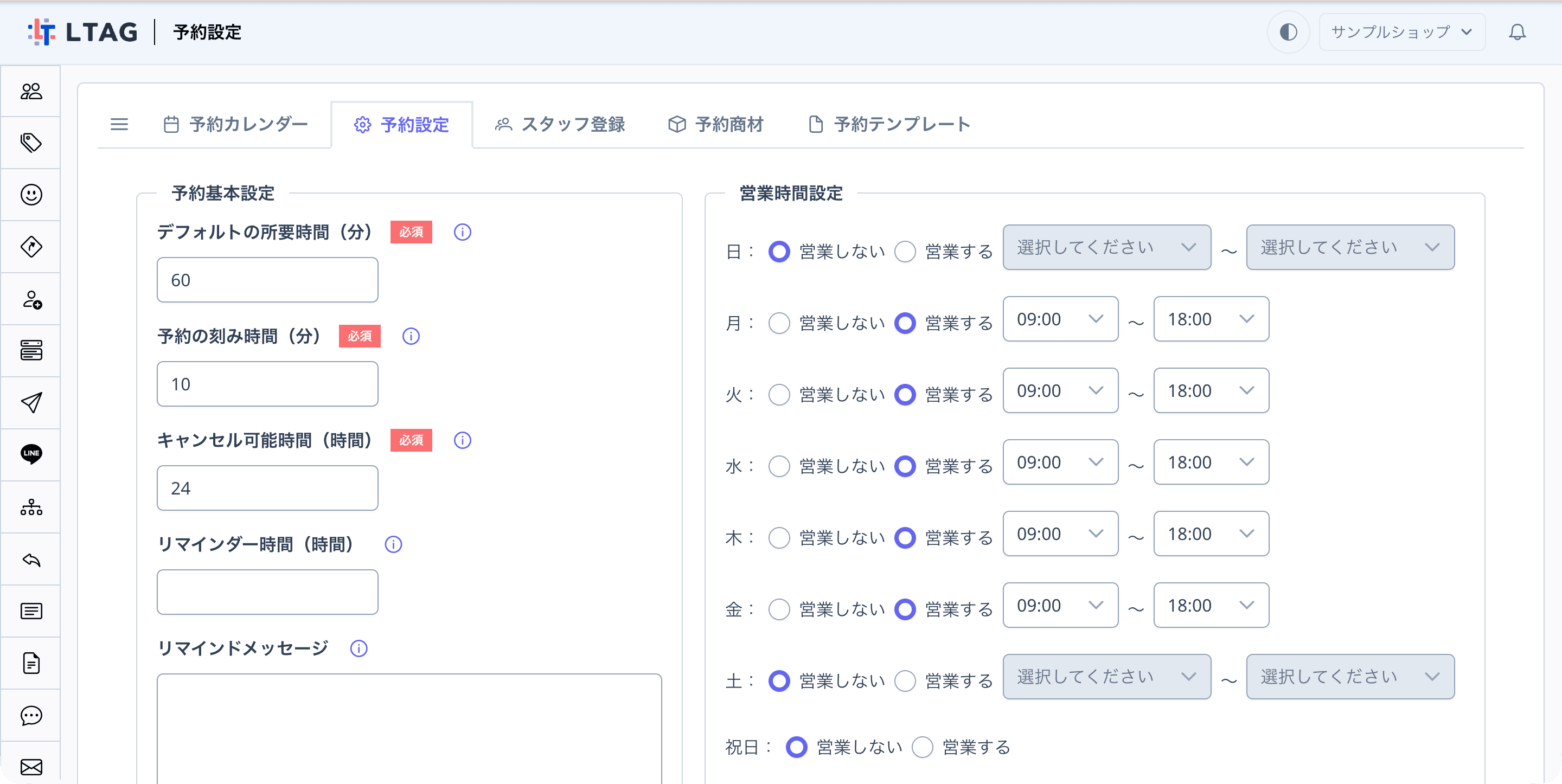Click the LTAG logo
This screenshot has height=784, width=1562.
tap(82, 32)
